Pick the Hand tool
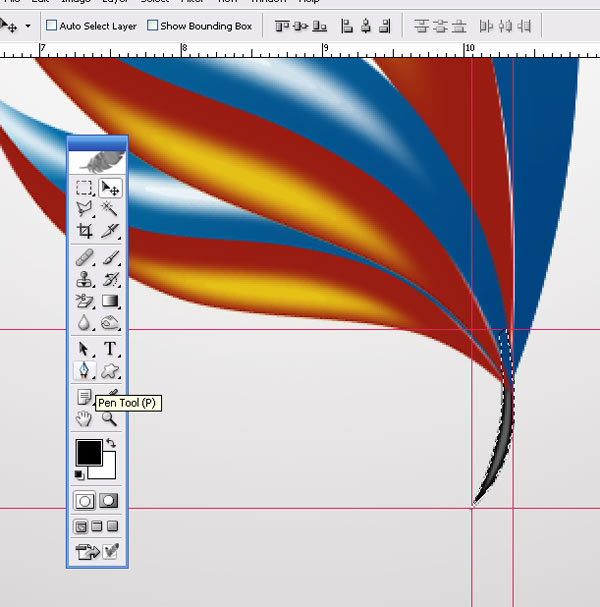This screenshot has width=600, height=607. click(85, 419)
